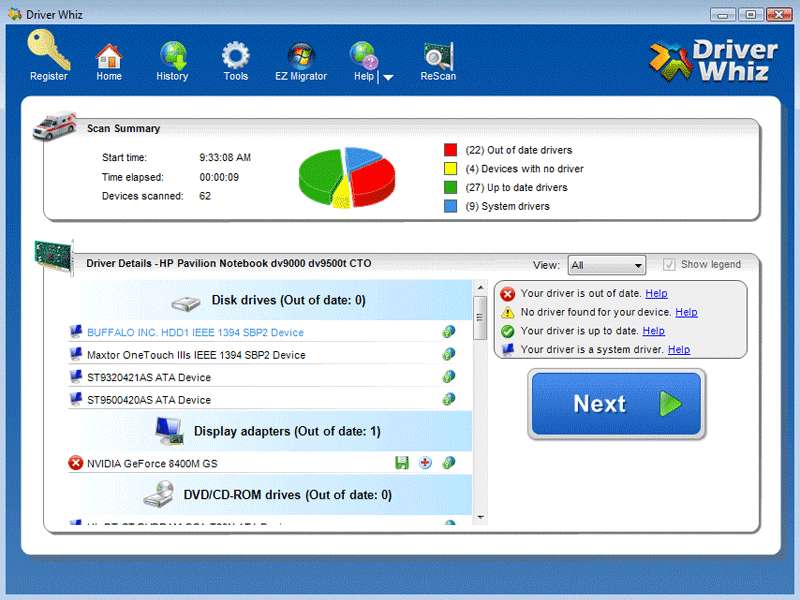The height and width of the screenshot is (600, 800).
Task: Click system driver icon beside BUFFALO HDD1
Action: click(x=76, y=332)
